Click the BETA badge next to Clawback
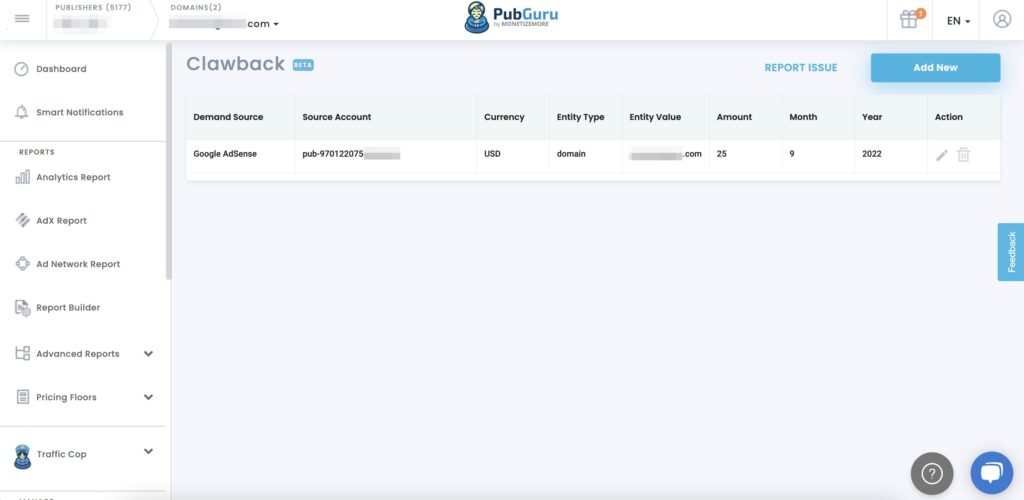This screenshot has width=1024, height=500. click(303, 65)
